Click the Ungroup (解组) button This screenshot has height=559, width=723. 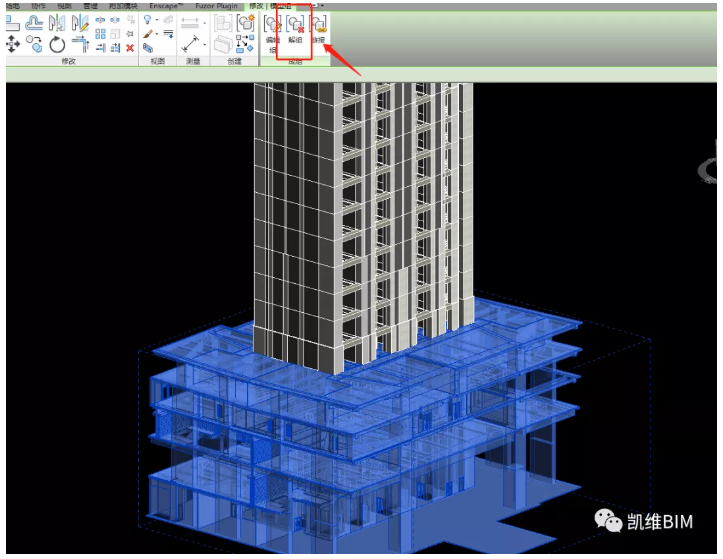click(295, 30)
